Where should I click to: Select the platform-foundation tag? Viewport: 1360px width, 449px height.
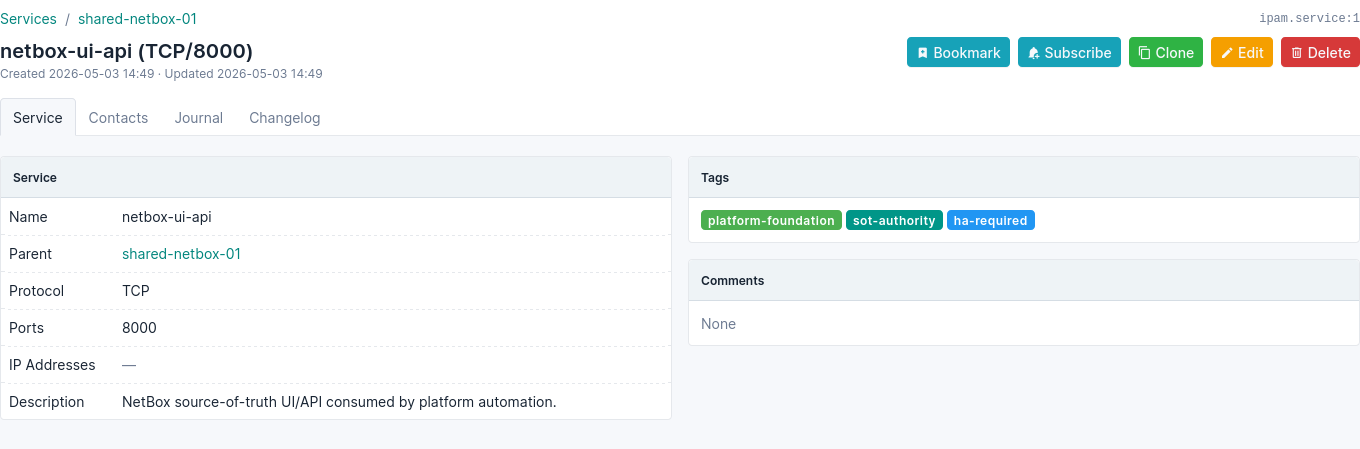[x=771, y=220]
